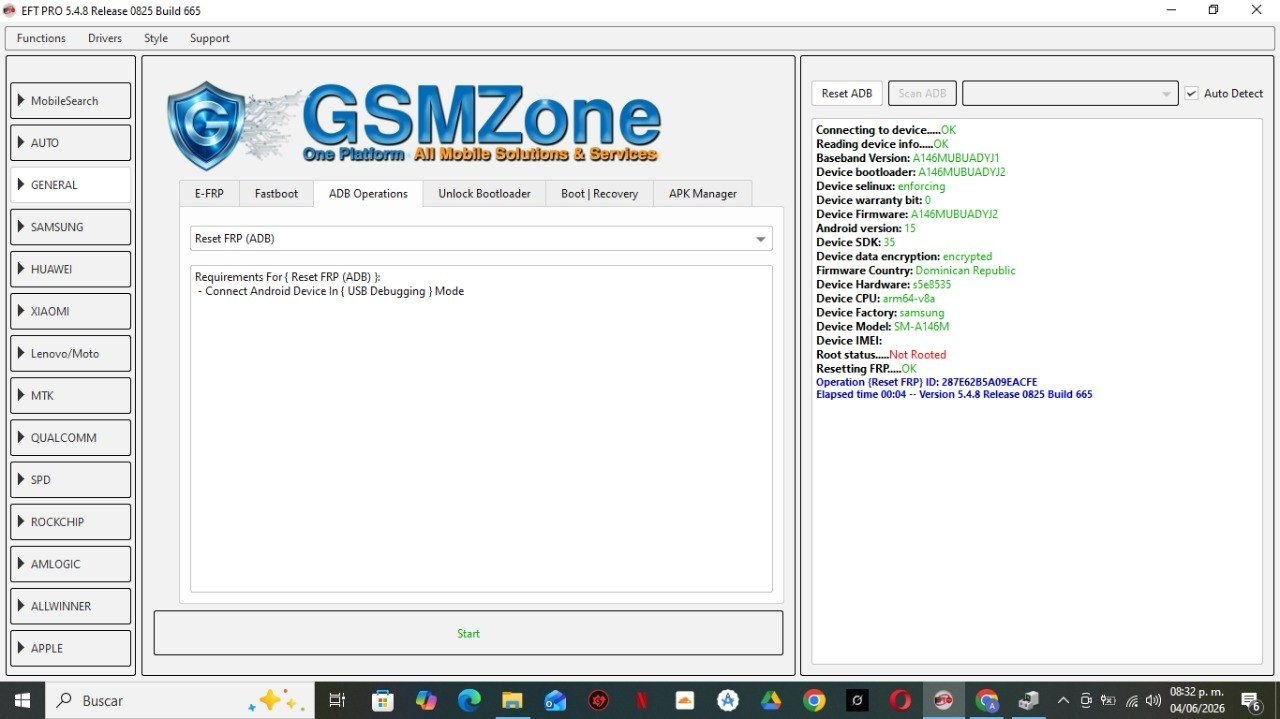Click the log line 'Firmware Country: Dominican Republic'
The height and width of the screenshot is (719, 1280).
coord(916,270)
